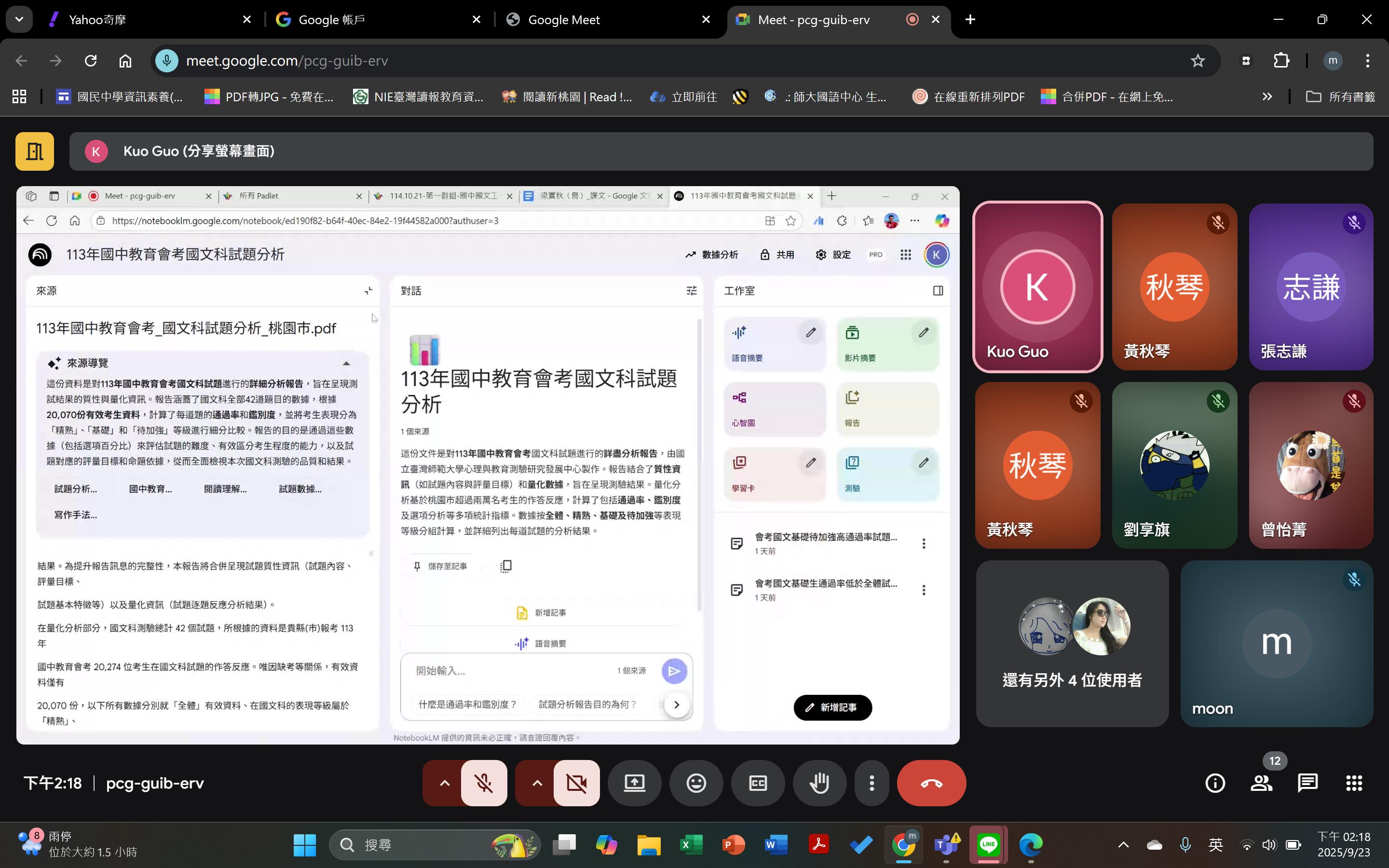The image size is (1389, 868).
Task: Open the chat with everyone panel
Action: click(1307, 783)
